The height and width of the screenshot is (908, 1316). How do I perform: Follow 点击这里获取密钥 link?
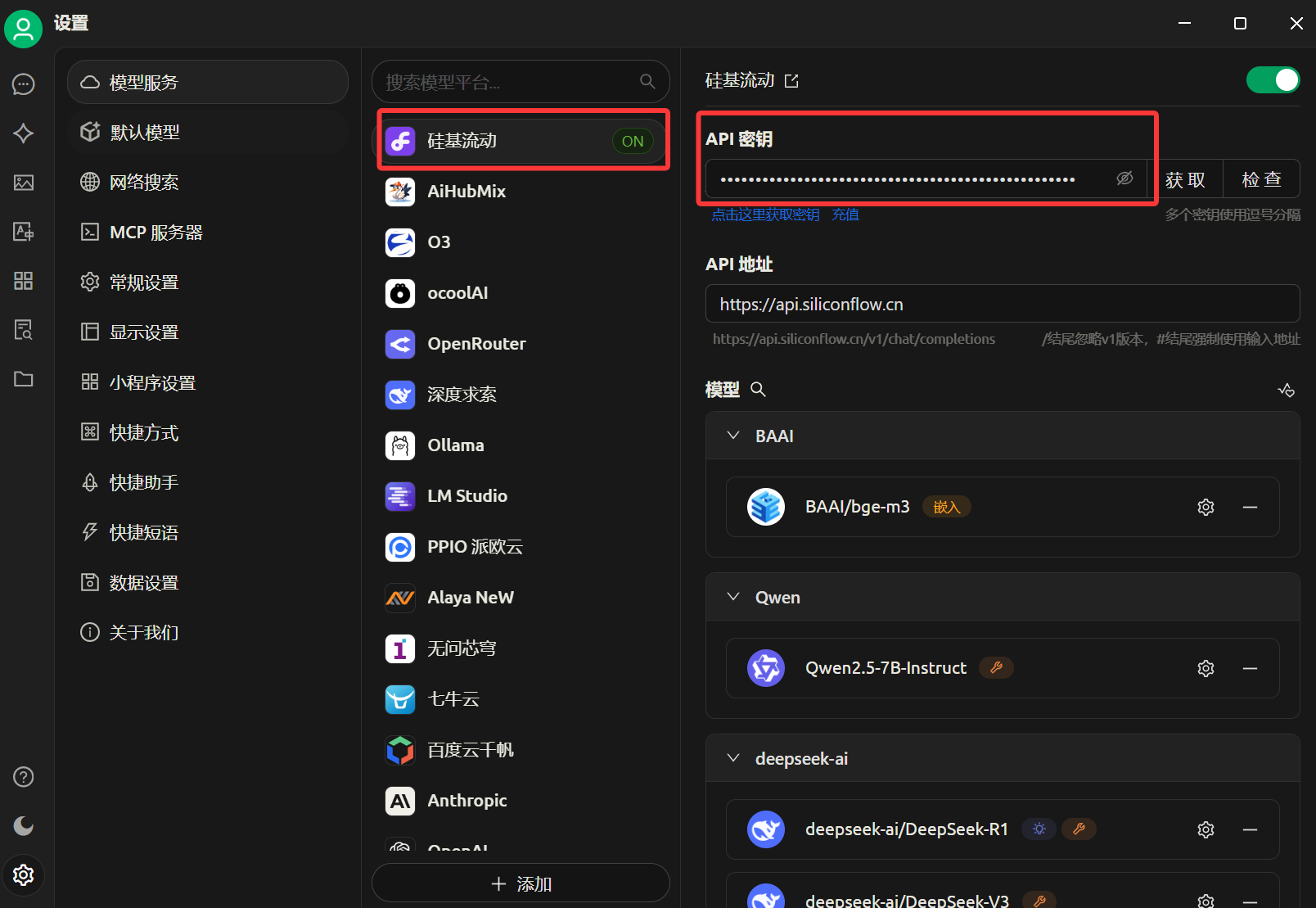point(765,215)
